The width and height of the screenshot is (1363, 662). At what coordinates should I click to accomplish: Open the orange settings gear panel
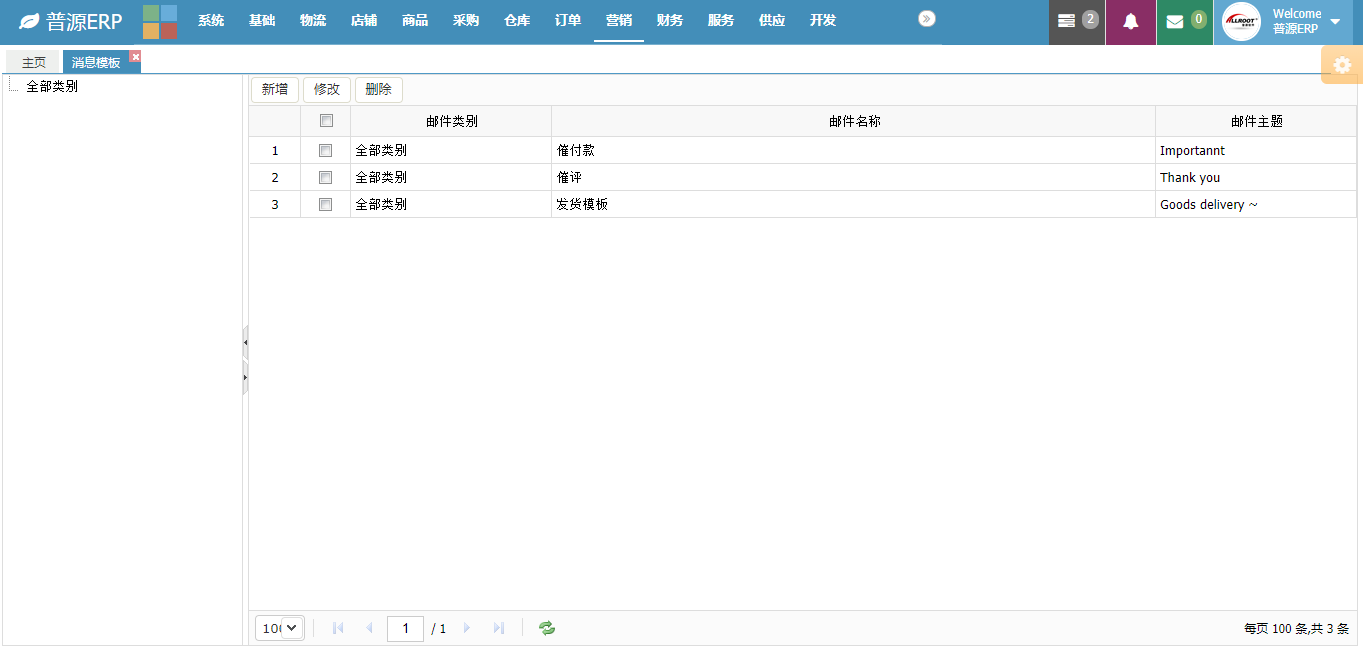[1342, 65]
